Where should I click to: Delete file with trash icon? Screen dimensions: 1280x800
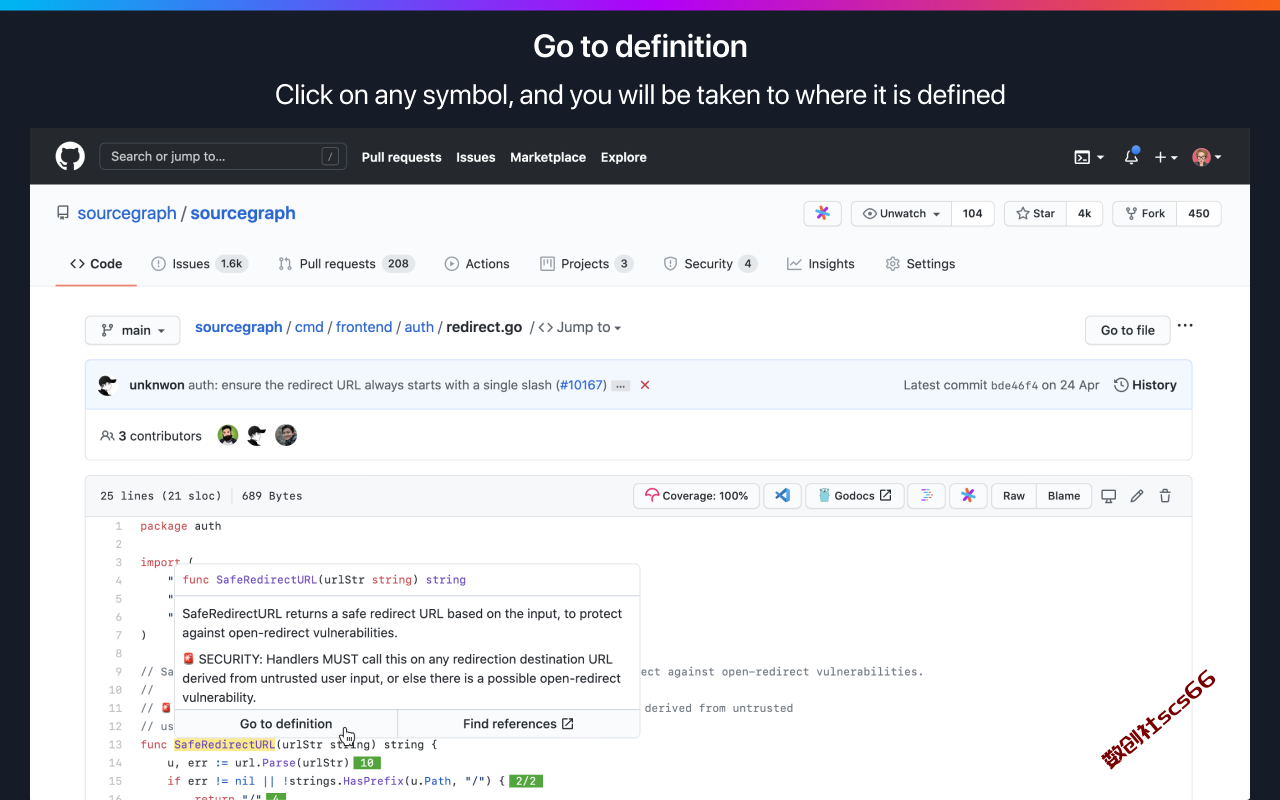(1165, 496)
